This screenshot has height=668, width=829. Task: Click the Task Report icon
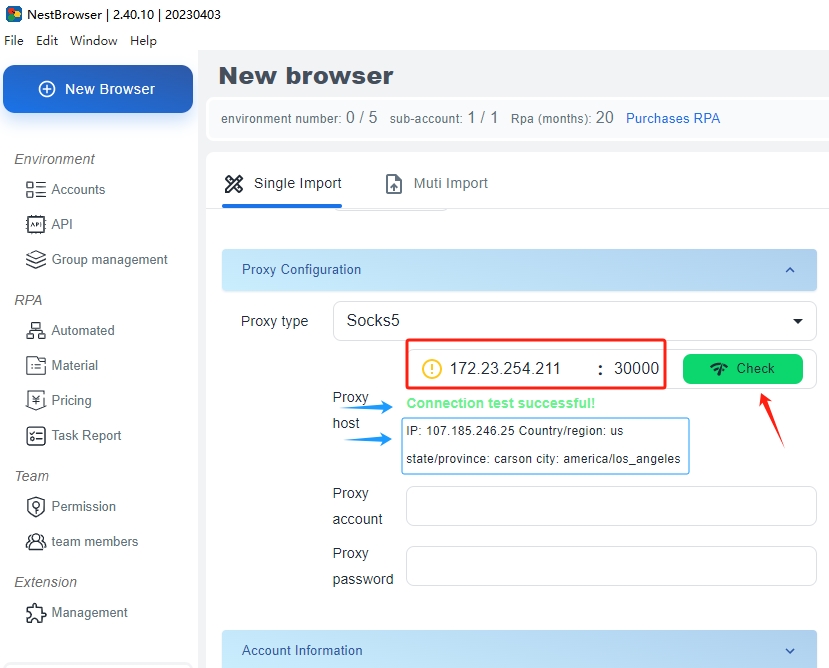pyautogui.click(x=36, y=435)
